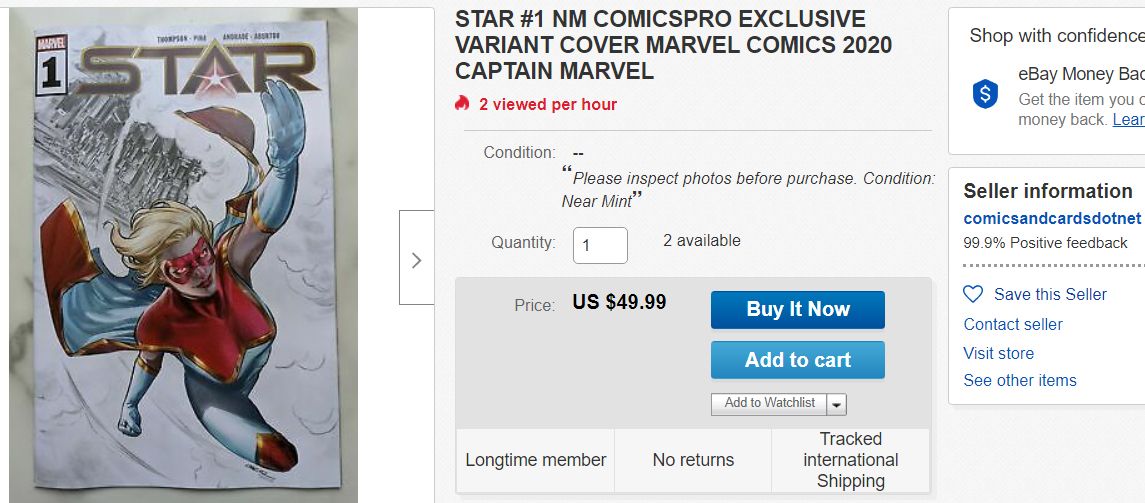Open the comicsandcardsdotnet seller profile link

coord(1052,218)
